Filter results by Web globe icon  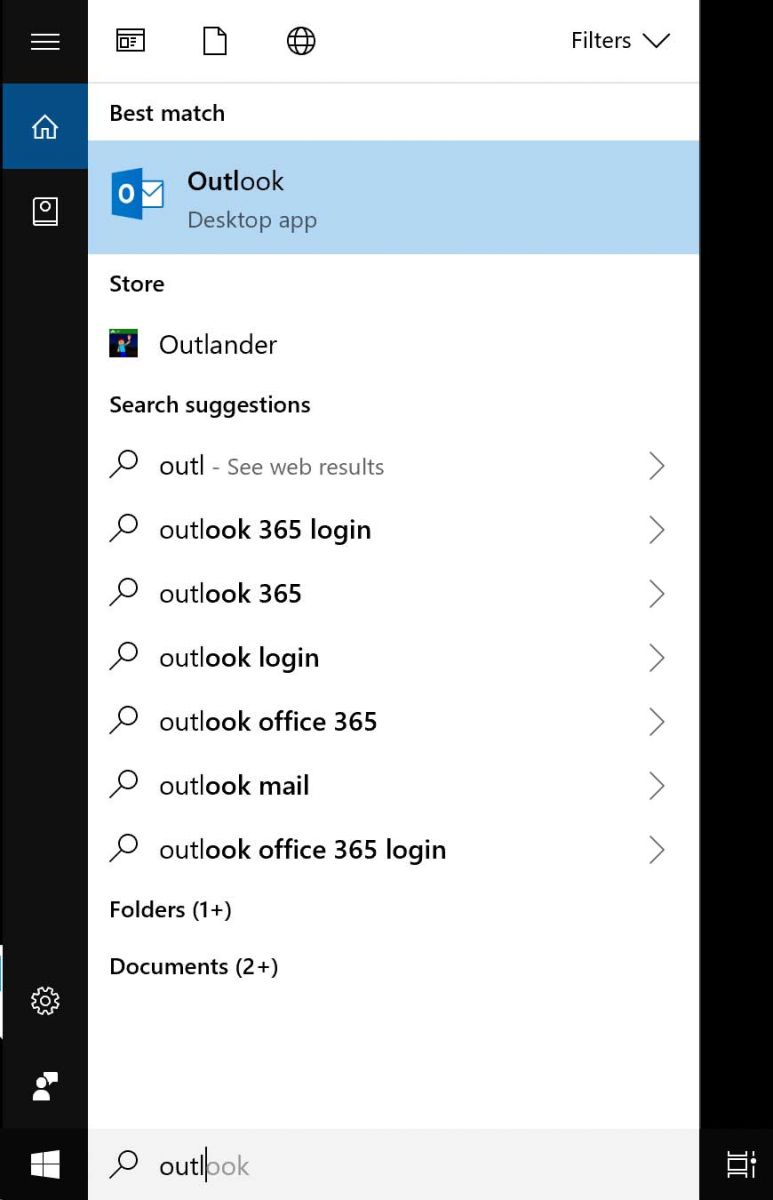coord(301,41)
